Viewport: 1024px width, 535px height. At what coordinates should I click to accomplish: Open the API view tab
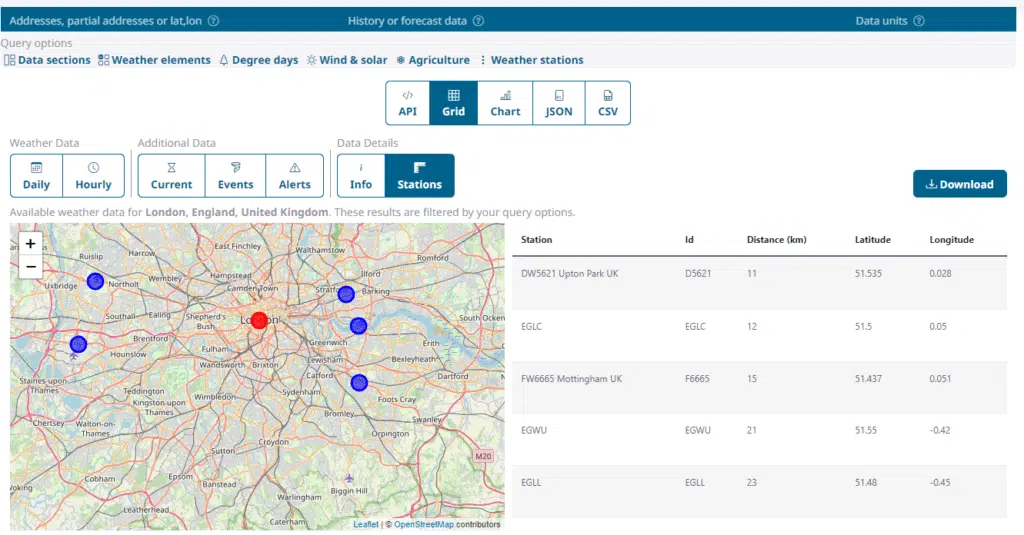pos(408,103)
